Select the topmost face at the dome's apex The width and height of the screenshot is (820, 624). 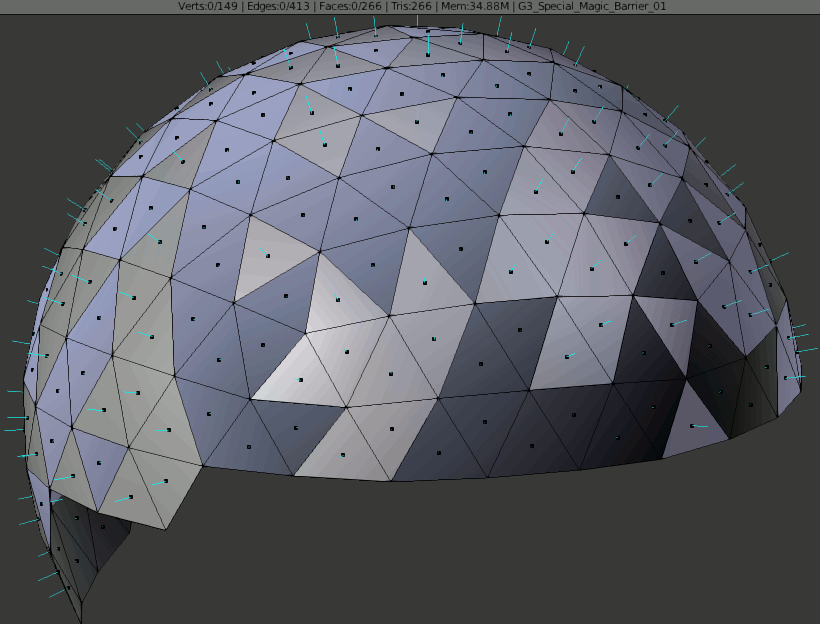(428, 35)
